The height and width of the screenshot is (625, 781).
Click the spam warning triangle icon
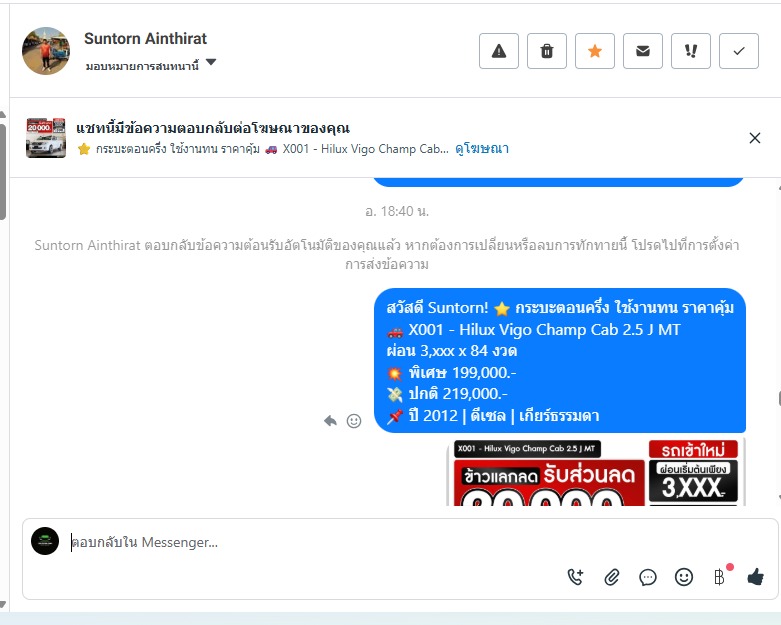499,51
